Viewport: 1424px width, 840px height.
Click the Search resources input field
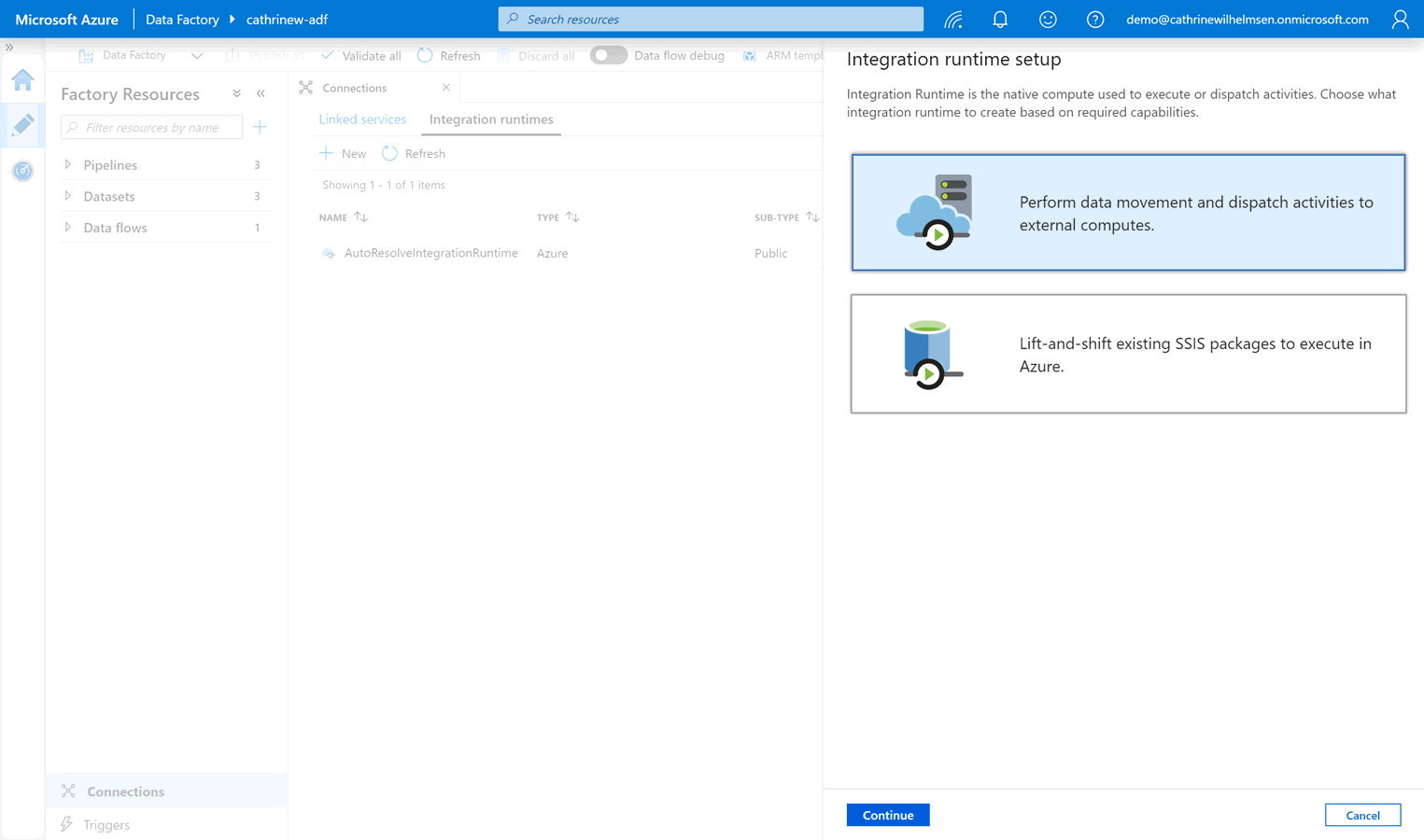tap(711, 20)
